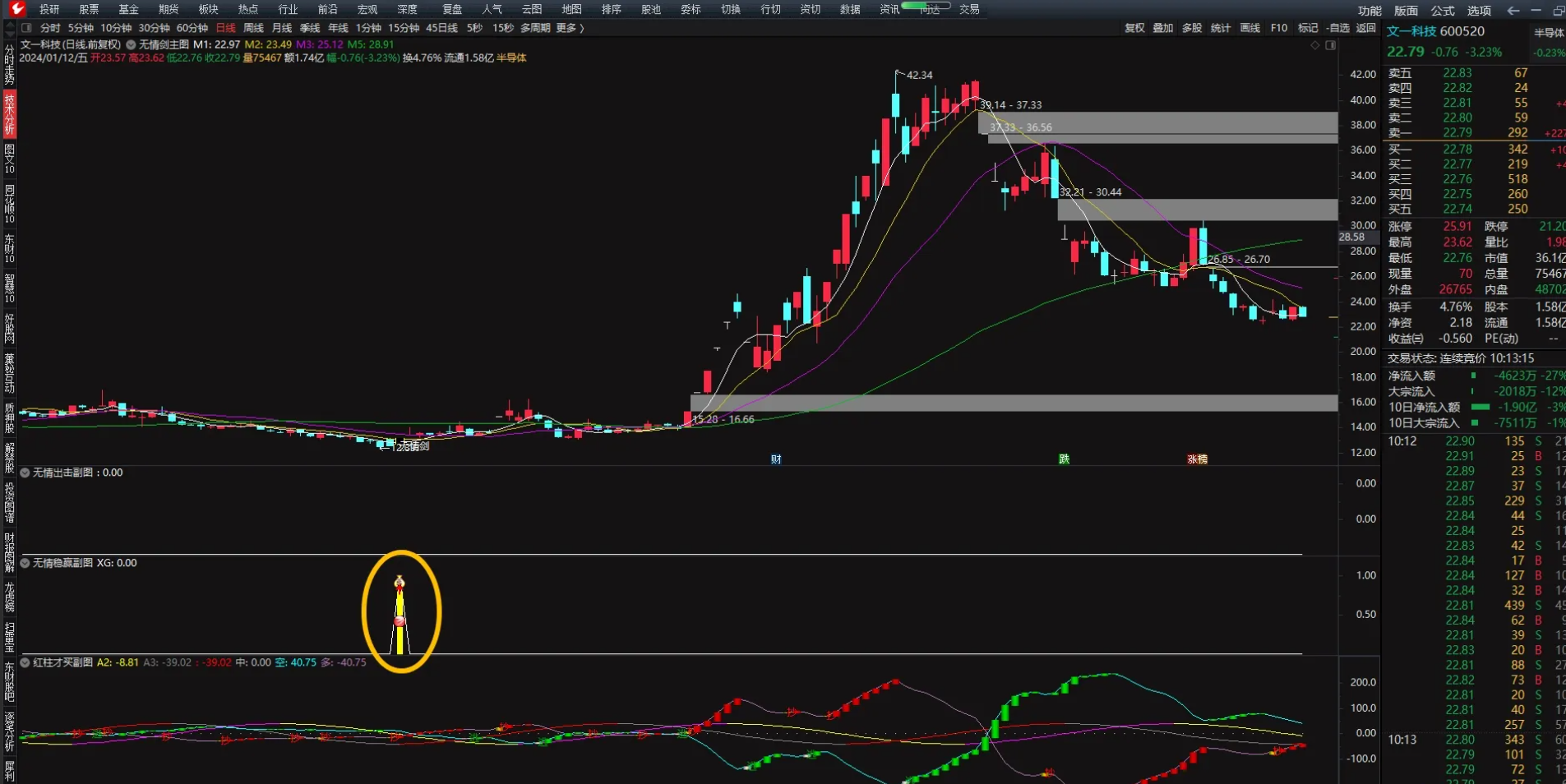This screenshot has height=784, width=1566.
Task: Click the back arrow in title bar
Action: click(1513, 11)
